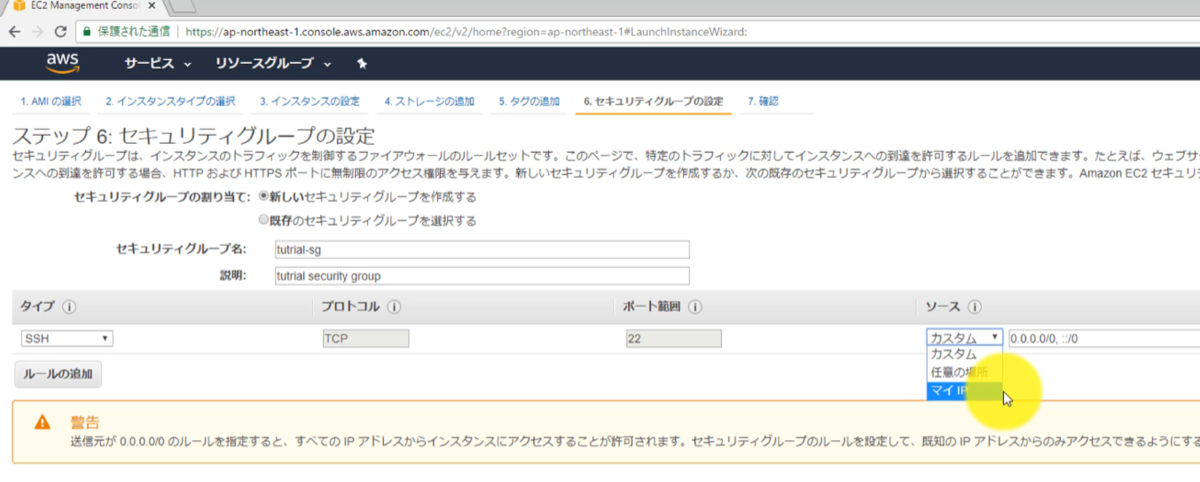Select step 6. セキュリティグループの設定 tab
Image resolution: width=1200 pixels, height=482 pixels.
[x=653, y=102]
